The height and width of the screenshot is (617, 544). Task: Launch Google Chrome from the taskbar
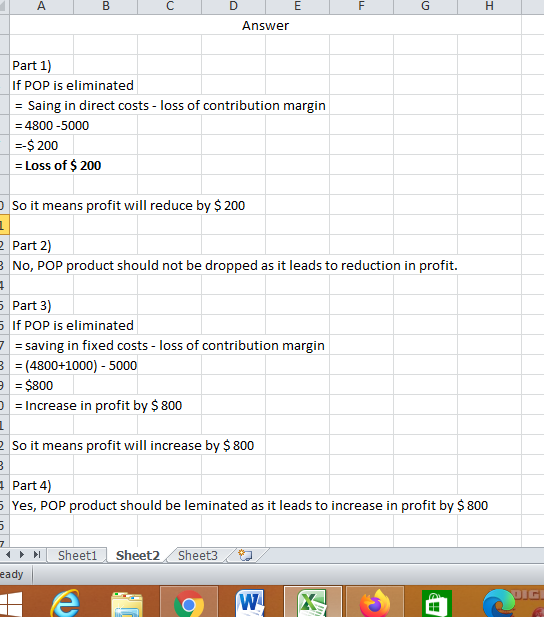(189, 603)
